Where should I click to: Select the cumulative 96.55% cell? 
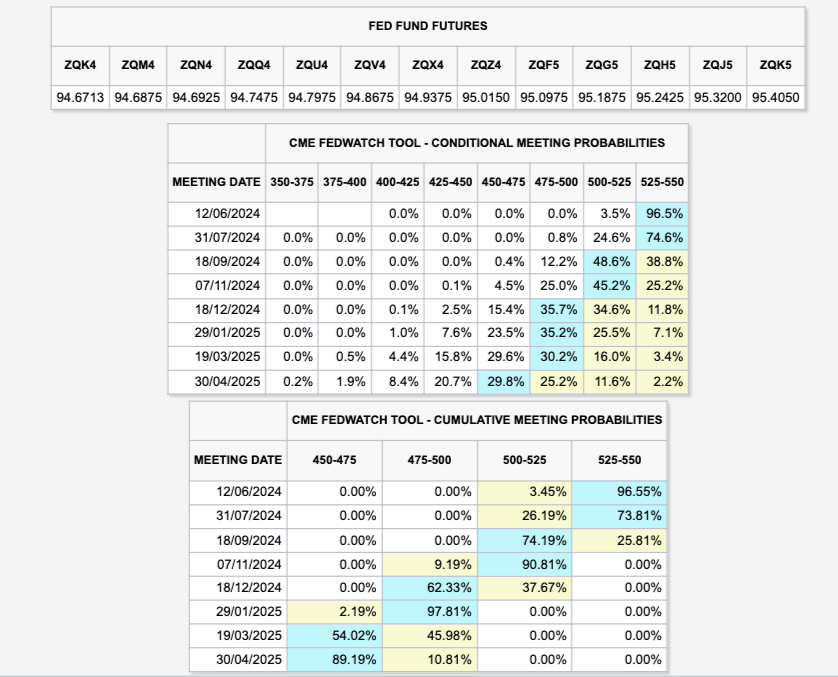[x=618, y=492]
